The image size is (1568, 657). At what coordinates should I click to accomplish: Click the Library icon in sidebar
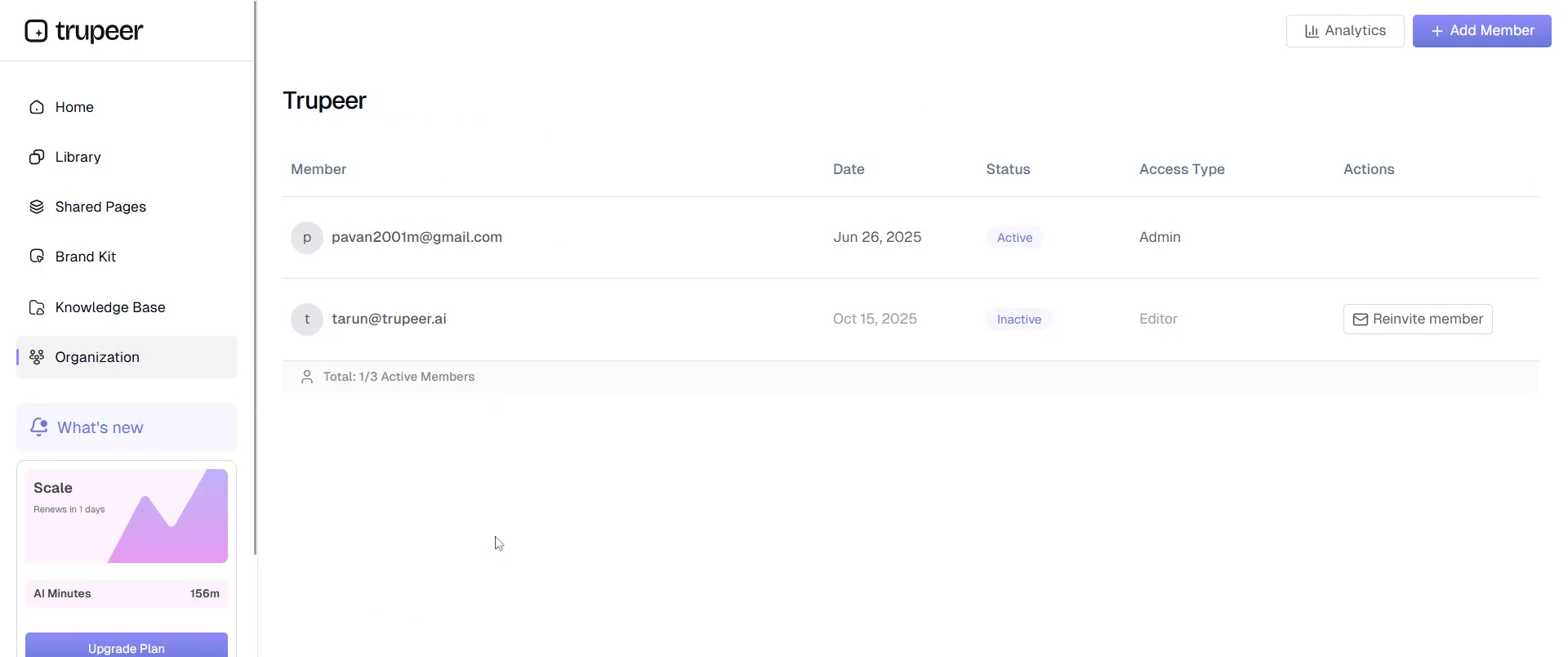pos(37,157)
